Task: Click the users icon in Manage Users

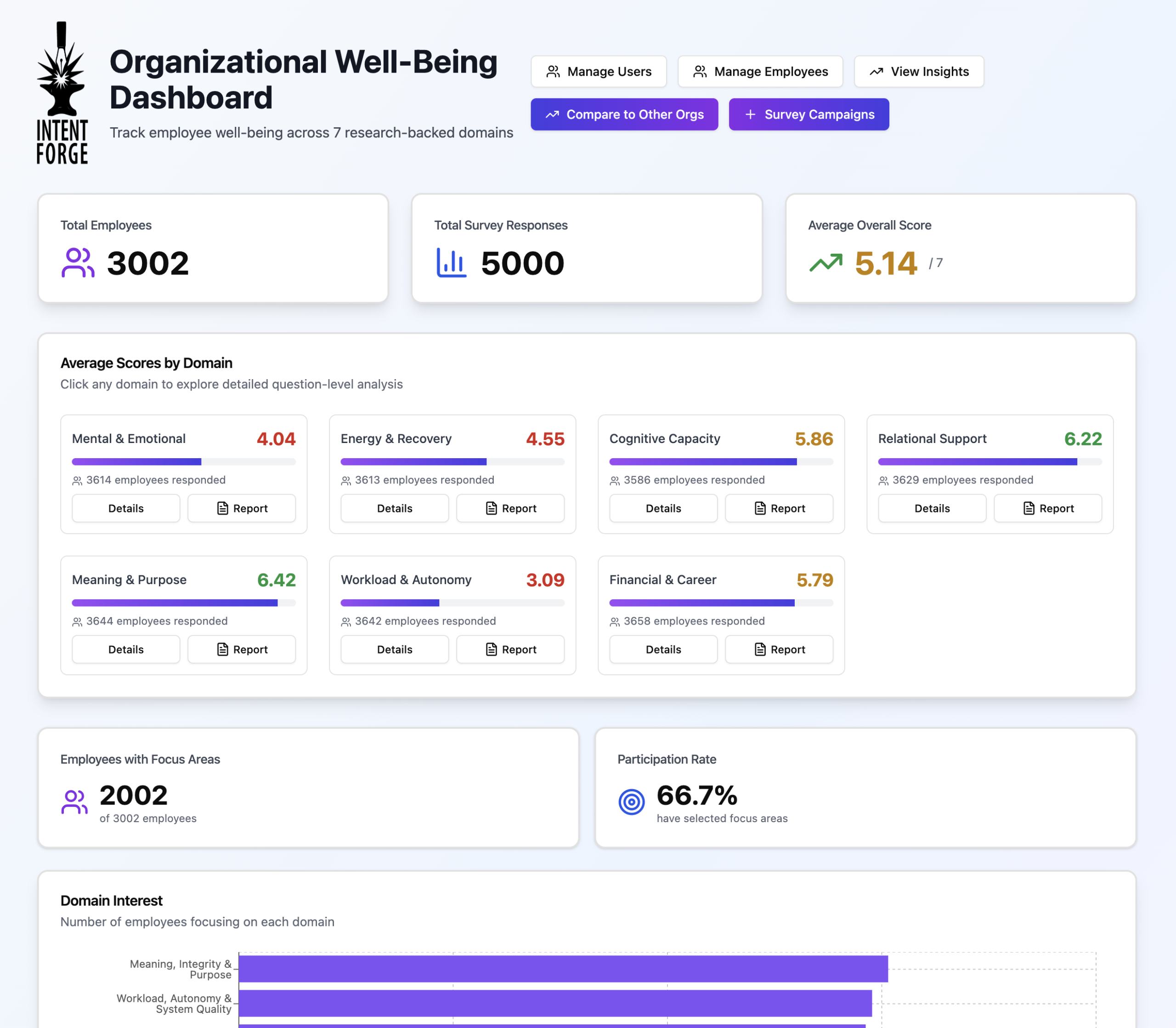Action: pos(553,72)
